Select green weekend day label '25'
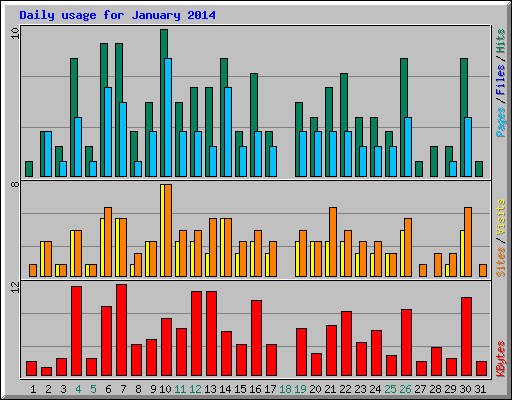512x400 pixels. click(390, 389)
